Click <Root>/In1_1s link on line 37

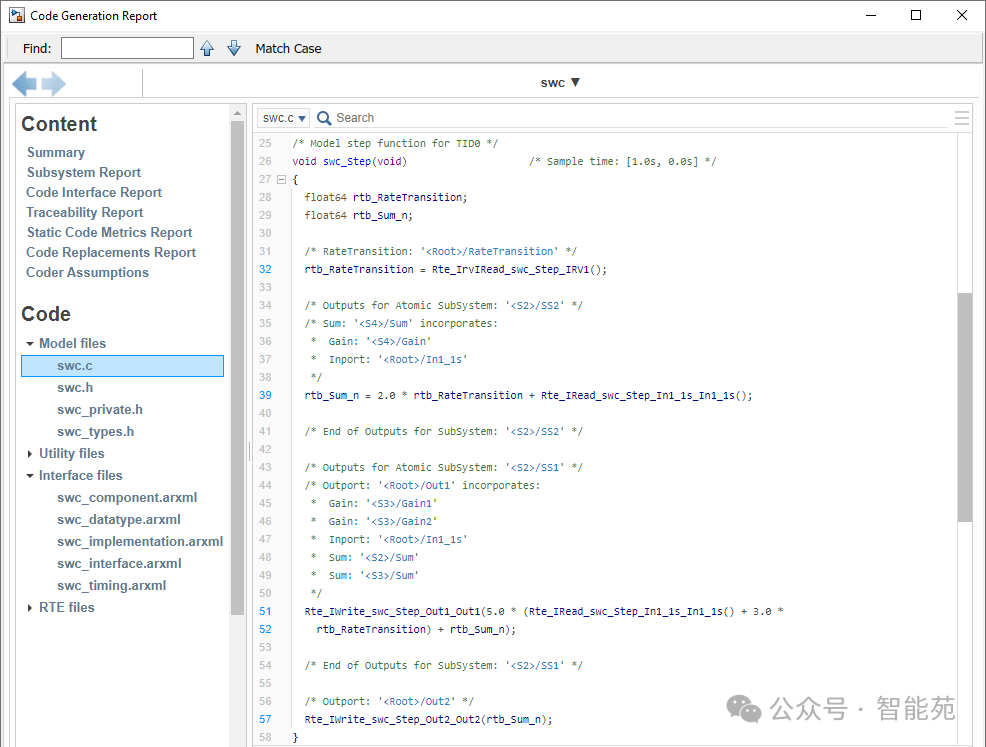pos(423,360)
